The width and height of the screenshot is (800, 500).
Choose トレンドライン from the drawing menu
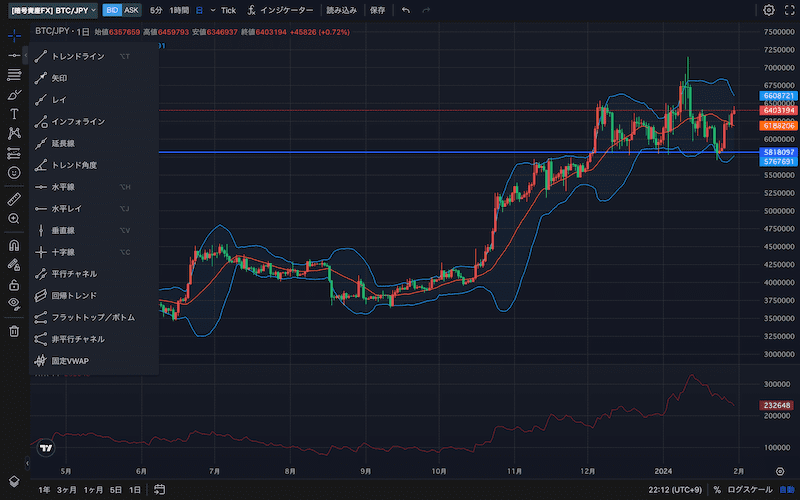click(94, 56)
